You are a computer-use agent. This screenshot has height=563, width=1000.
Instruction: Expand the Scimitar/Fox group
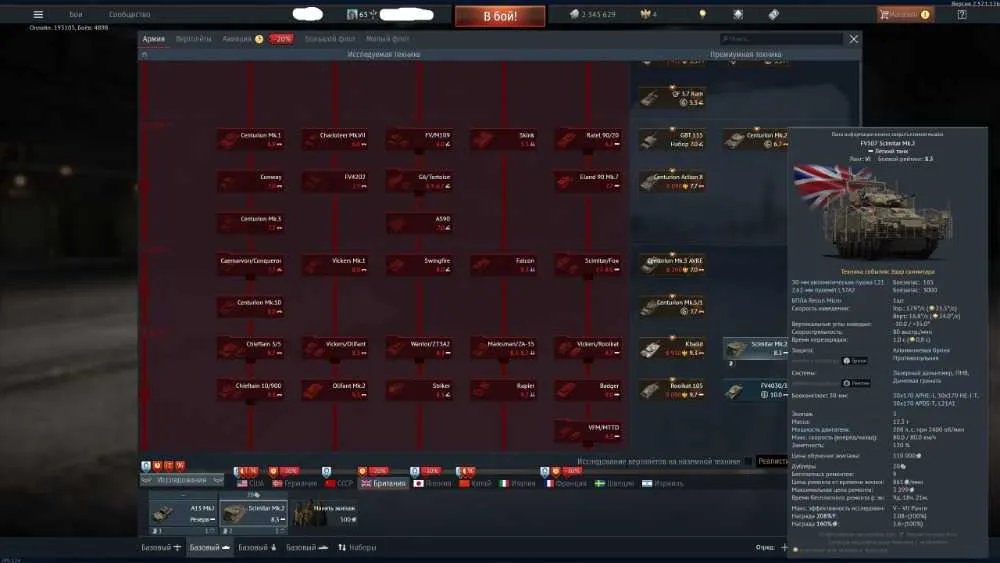click(588, 265)
